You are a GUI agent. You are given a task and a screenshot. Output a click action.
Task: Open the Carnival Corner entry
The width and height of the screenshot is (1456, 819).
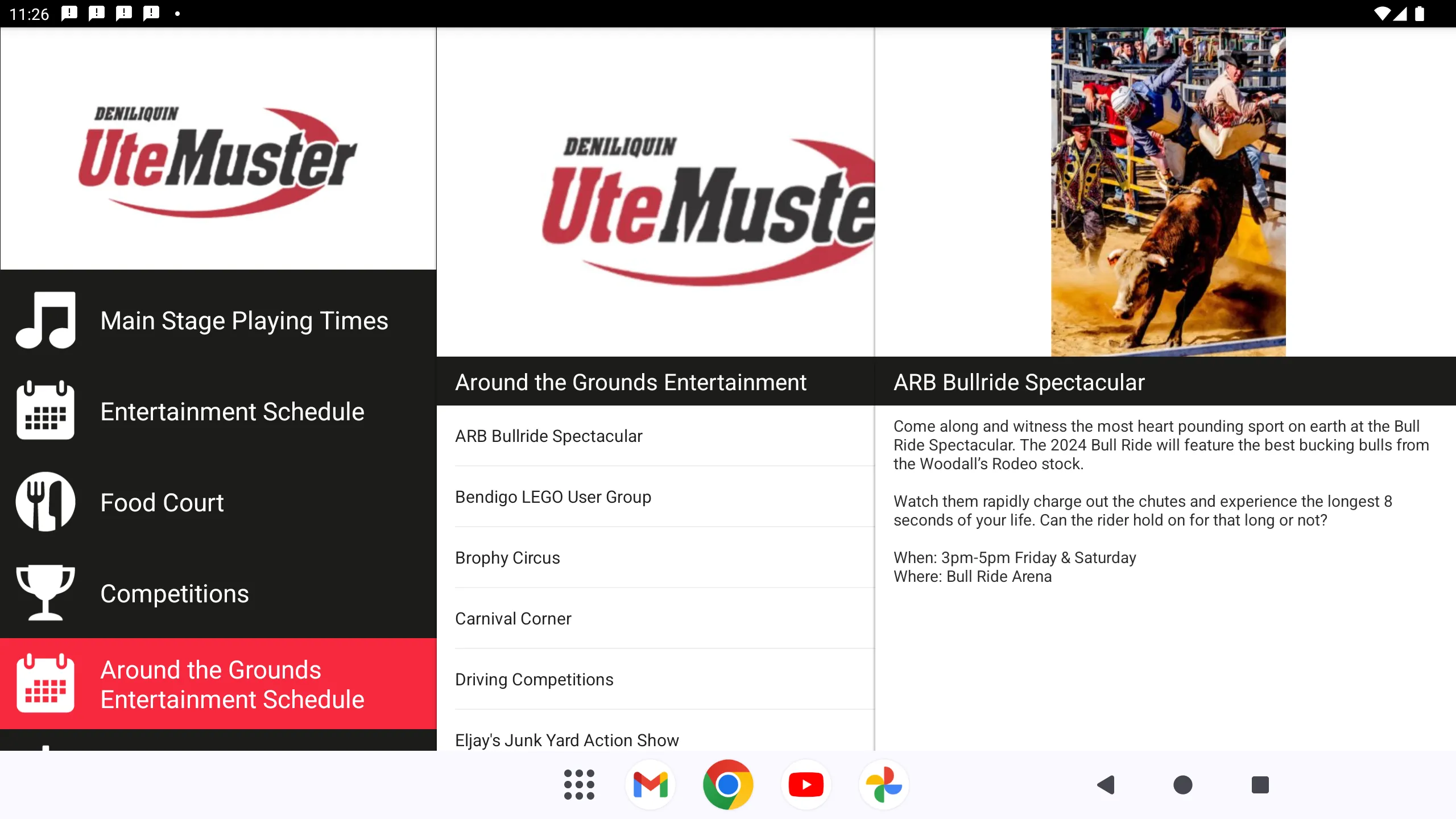(x=655, y=619)
